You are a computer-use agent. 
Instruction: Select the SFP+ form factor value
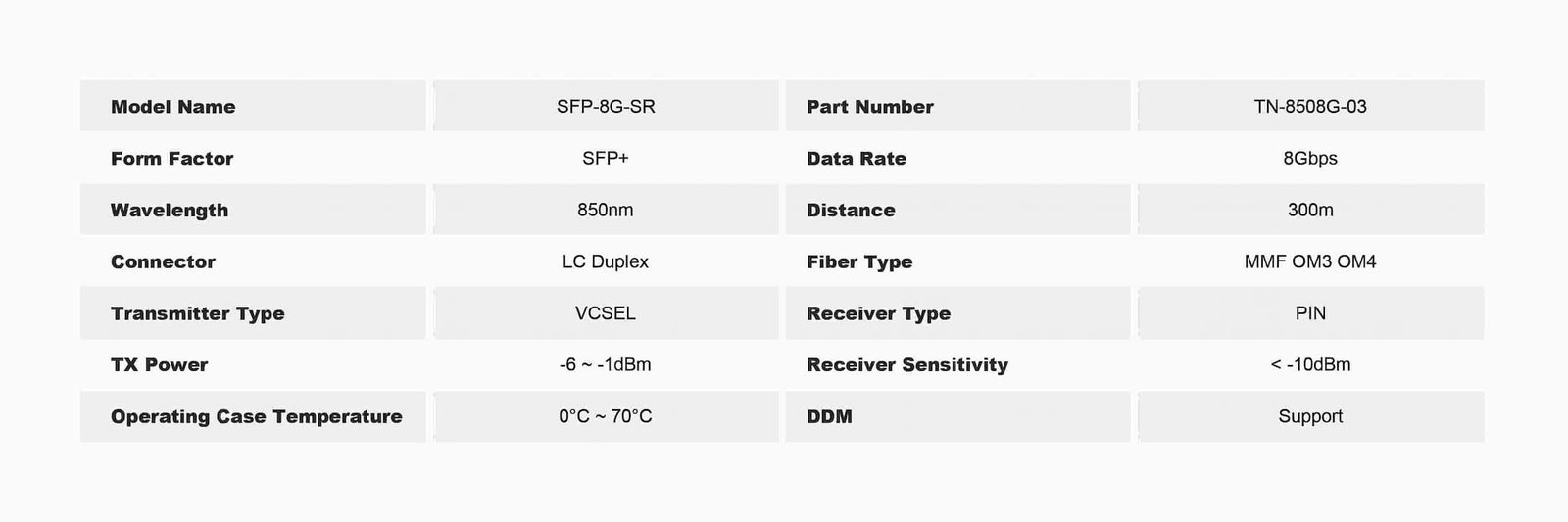pos(606,159)
